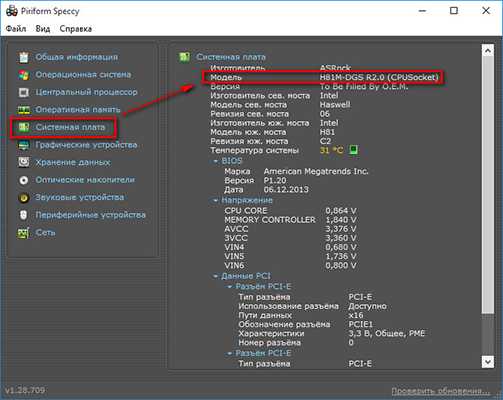
Task: Maximize the Speccy window
Action: point(454,11)
